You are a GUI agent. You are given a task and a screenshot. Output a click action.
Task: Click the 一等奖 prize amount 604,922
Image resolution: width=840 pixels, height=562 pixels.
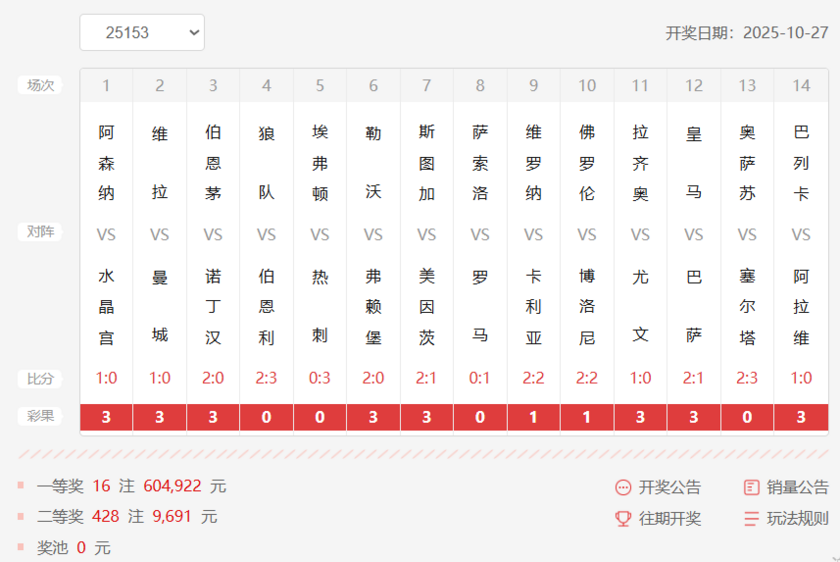(173, 486)
